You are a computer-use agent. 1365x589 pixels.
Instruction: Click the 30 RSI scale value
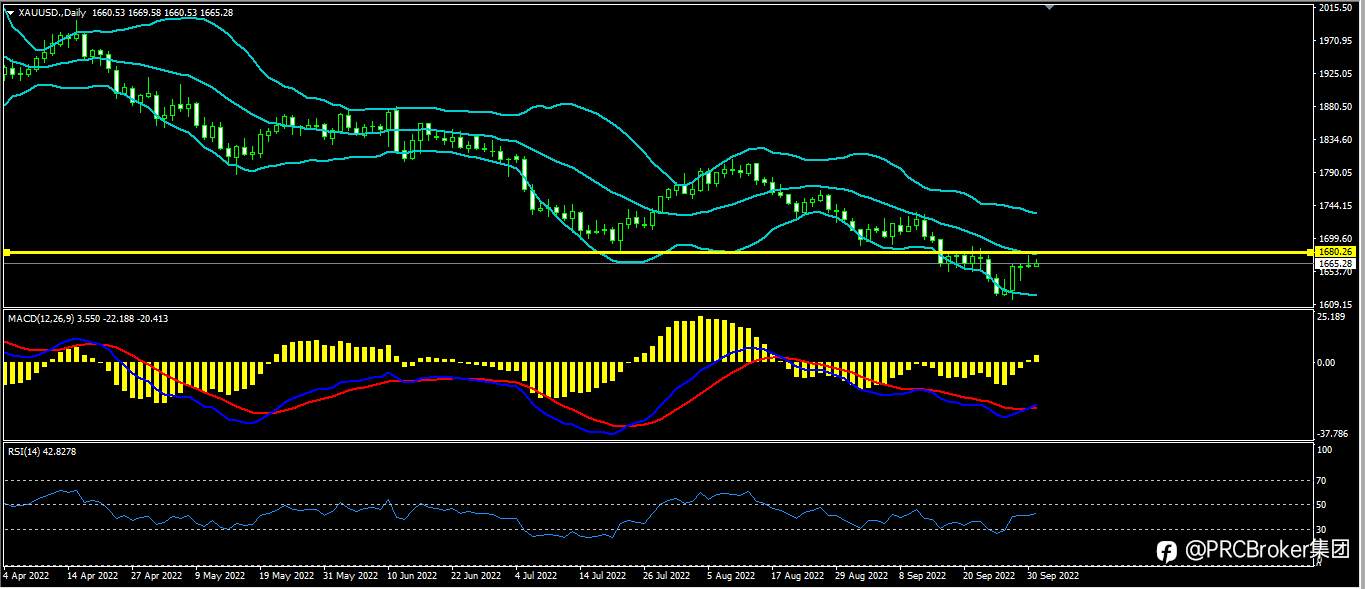tap(1324, 529)
